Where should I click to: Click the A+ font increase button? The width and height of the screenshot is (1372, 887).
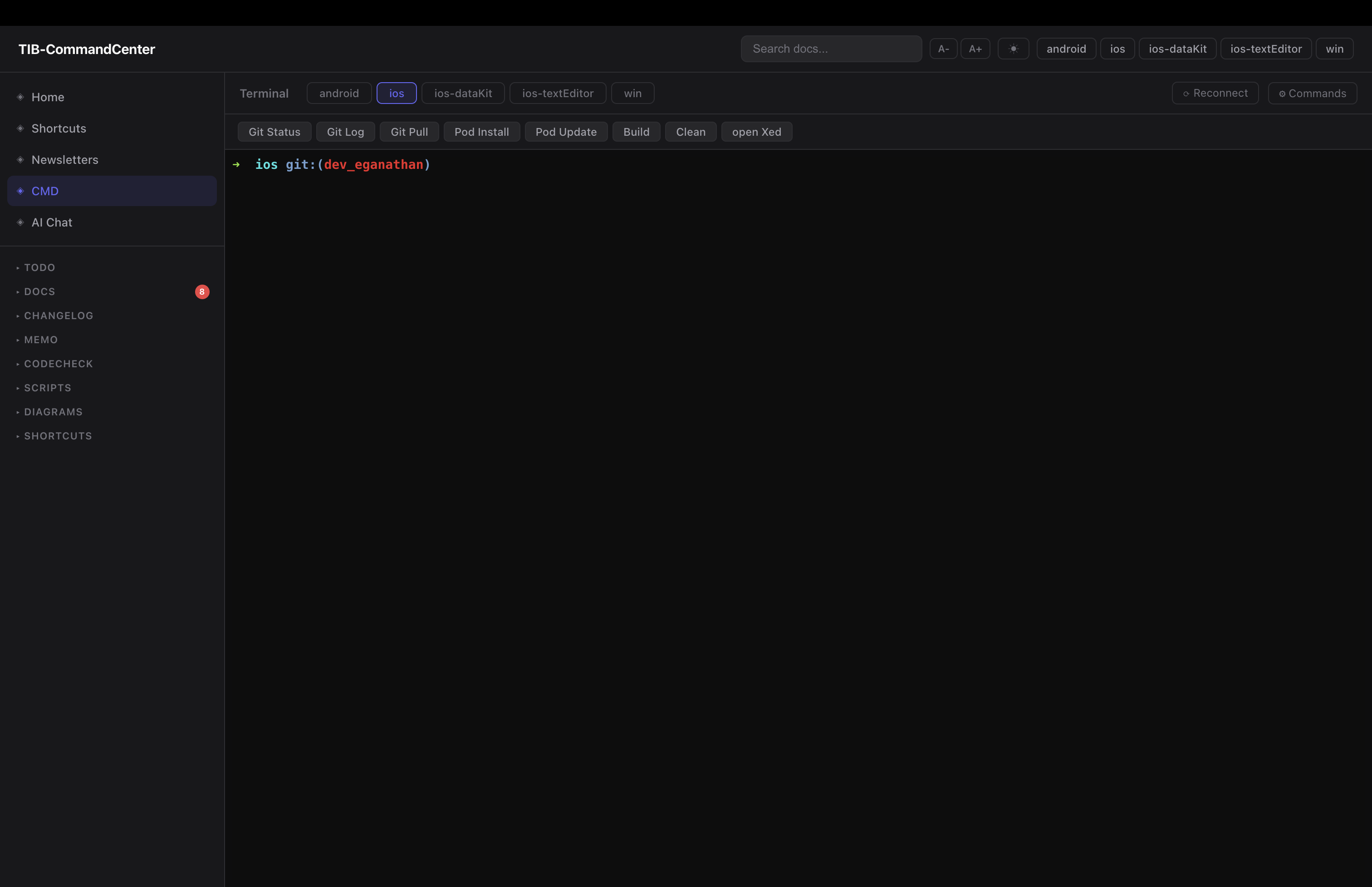click(x=975, y=49)
